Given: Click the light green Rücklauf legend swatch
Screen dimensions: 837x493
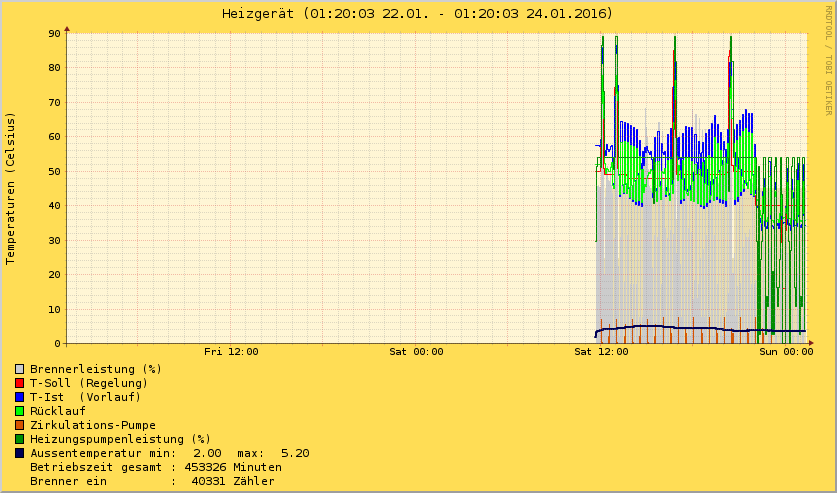Looking at the screenshot, I should [20, 411].
